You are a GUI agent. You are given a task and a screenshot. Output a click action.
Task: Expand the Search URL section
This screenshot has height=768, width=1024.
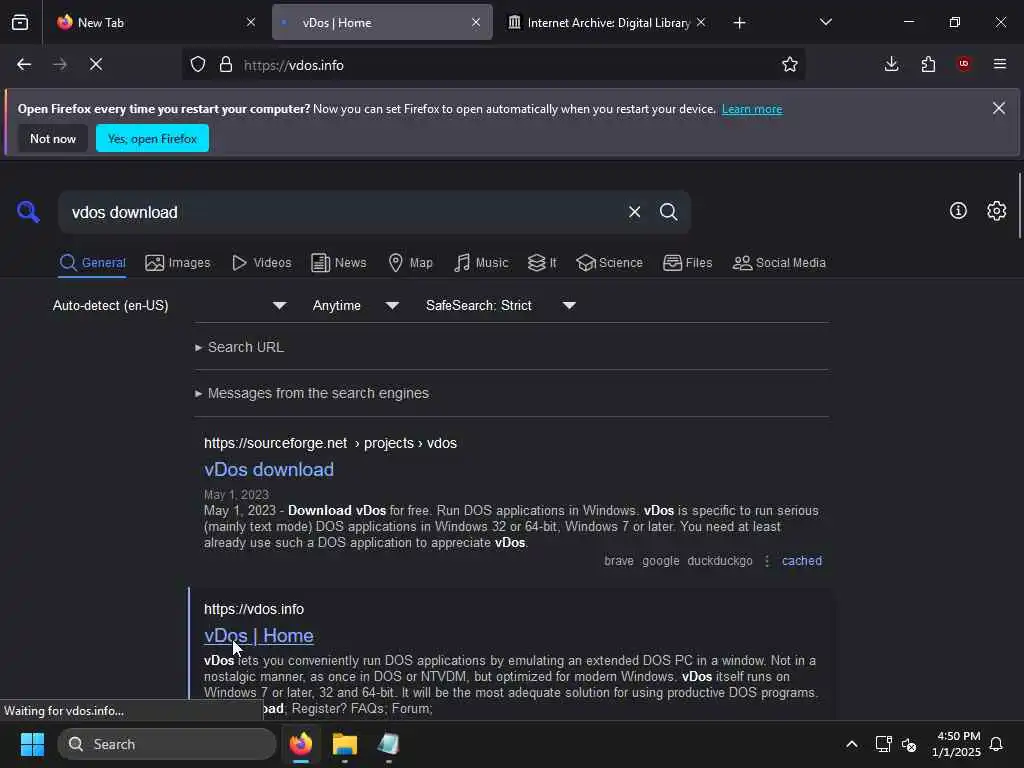240,347
